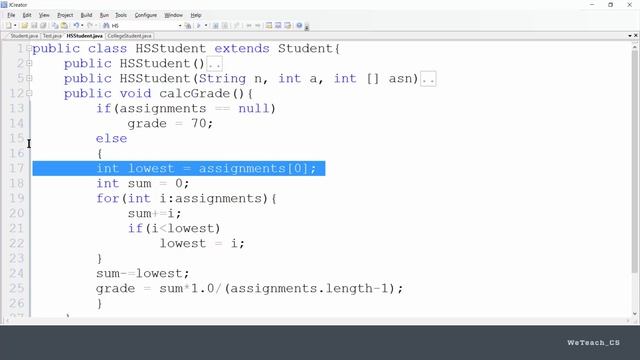
Task: Click the 'grade = 70;' statement
Action: (x=170, y=124)
